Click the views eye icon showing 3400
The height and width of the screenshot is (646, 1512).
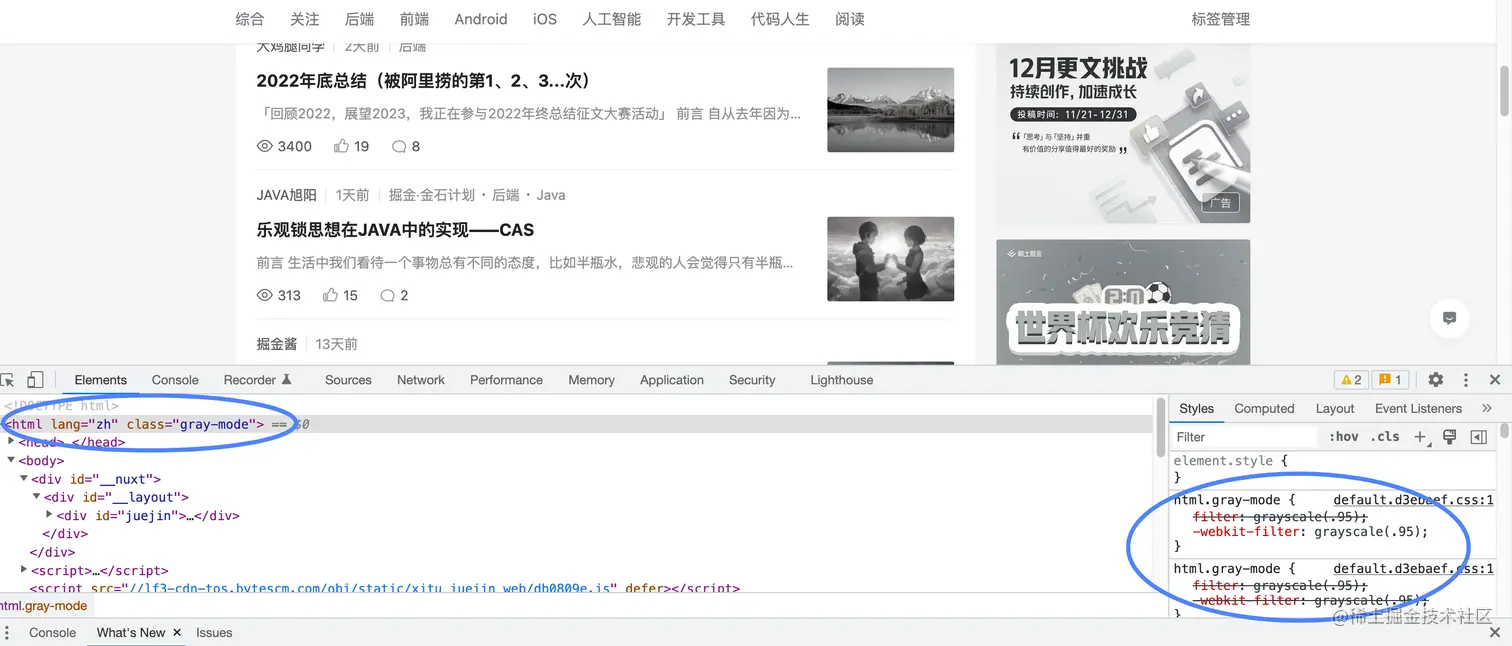[x=265, y=146]
